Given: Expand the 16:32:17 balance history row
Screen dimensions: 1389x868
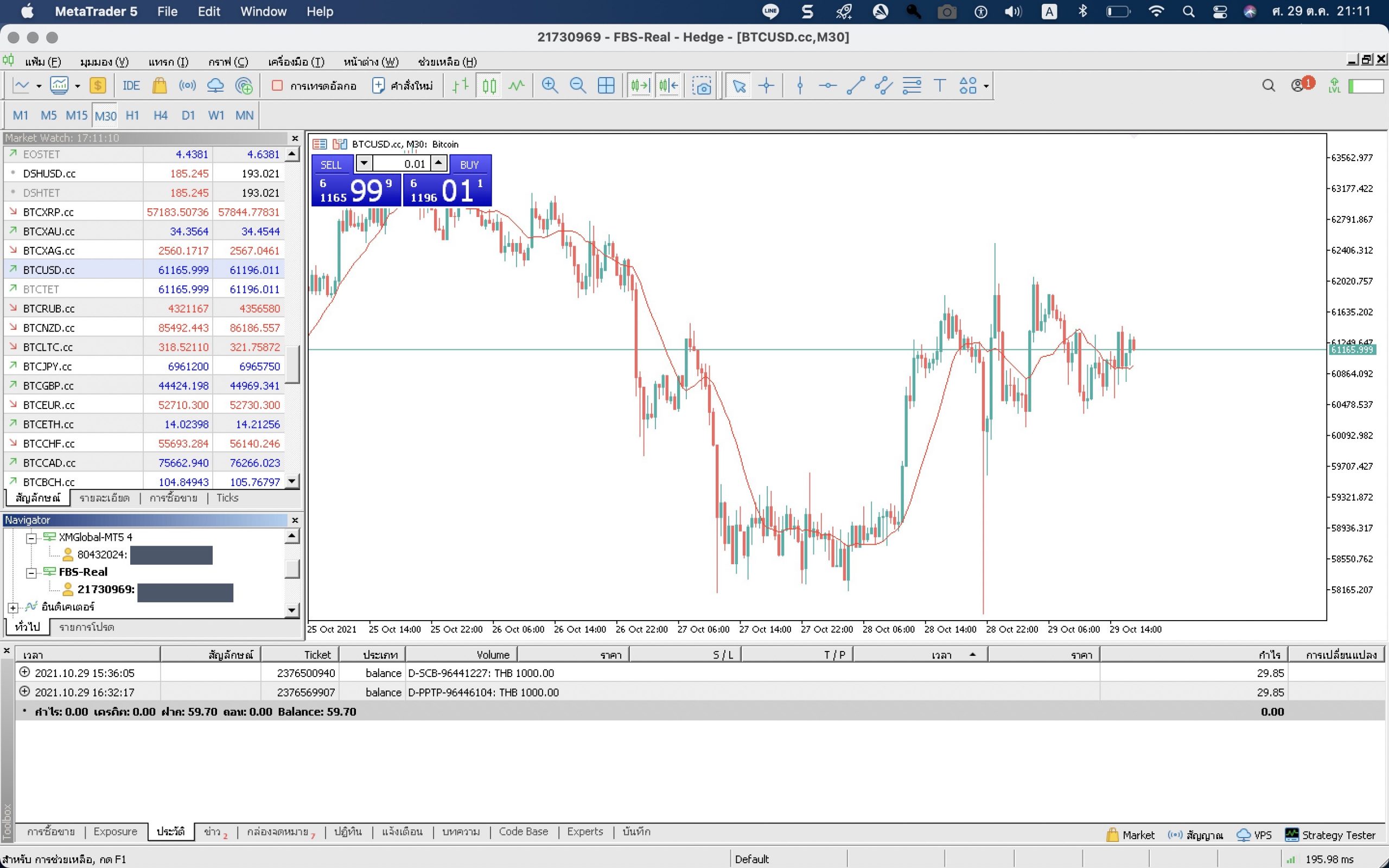Looking at the screenshot, I should [24, 692].
